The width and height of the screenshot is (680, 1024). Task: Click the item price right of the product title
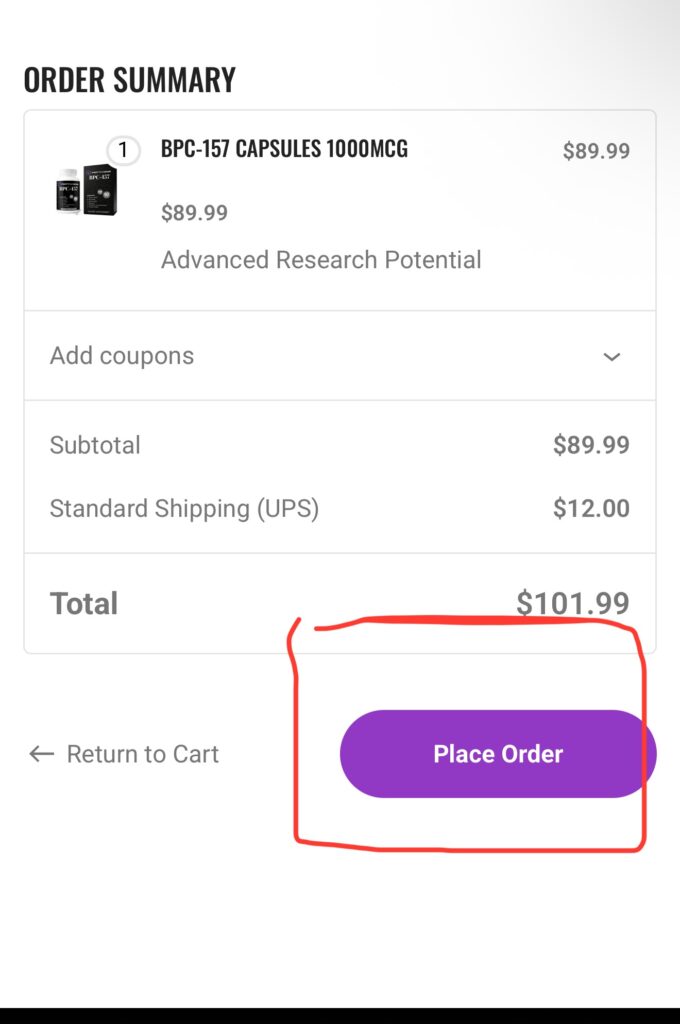596,151
